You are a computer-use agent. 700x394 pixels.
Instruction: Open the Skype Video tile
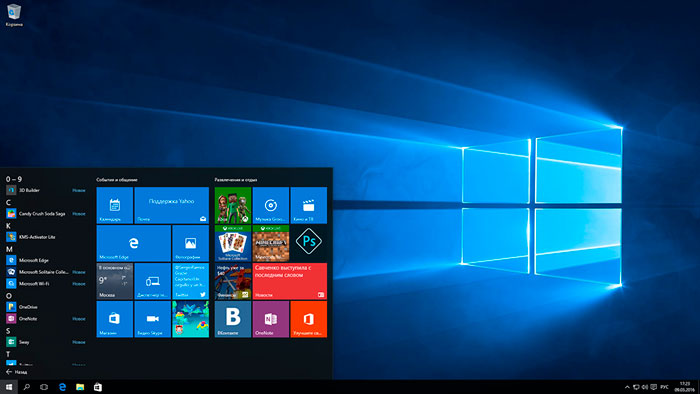point(153,319)
